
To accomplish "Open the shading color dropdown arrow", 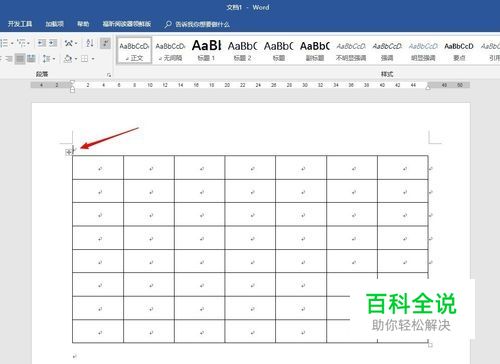I will coord(76,59).
